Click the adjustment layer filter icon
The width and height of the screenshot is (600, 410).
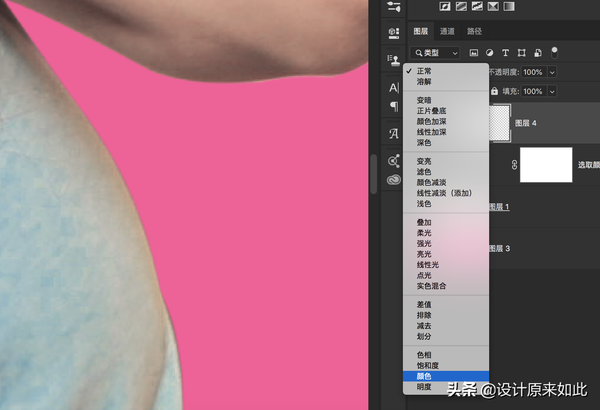490,52
